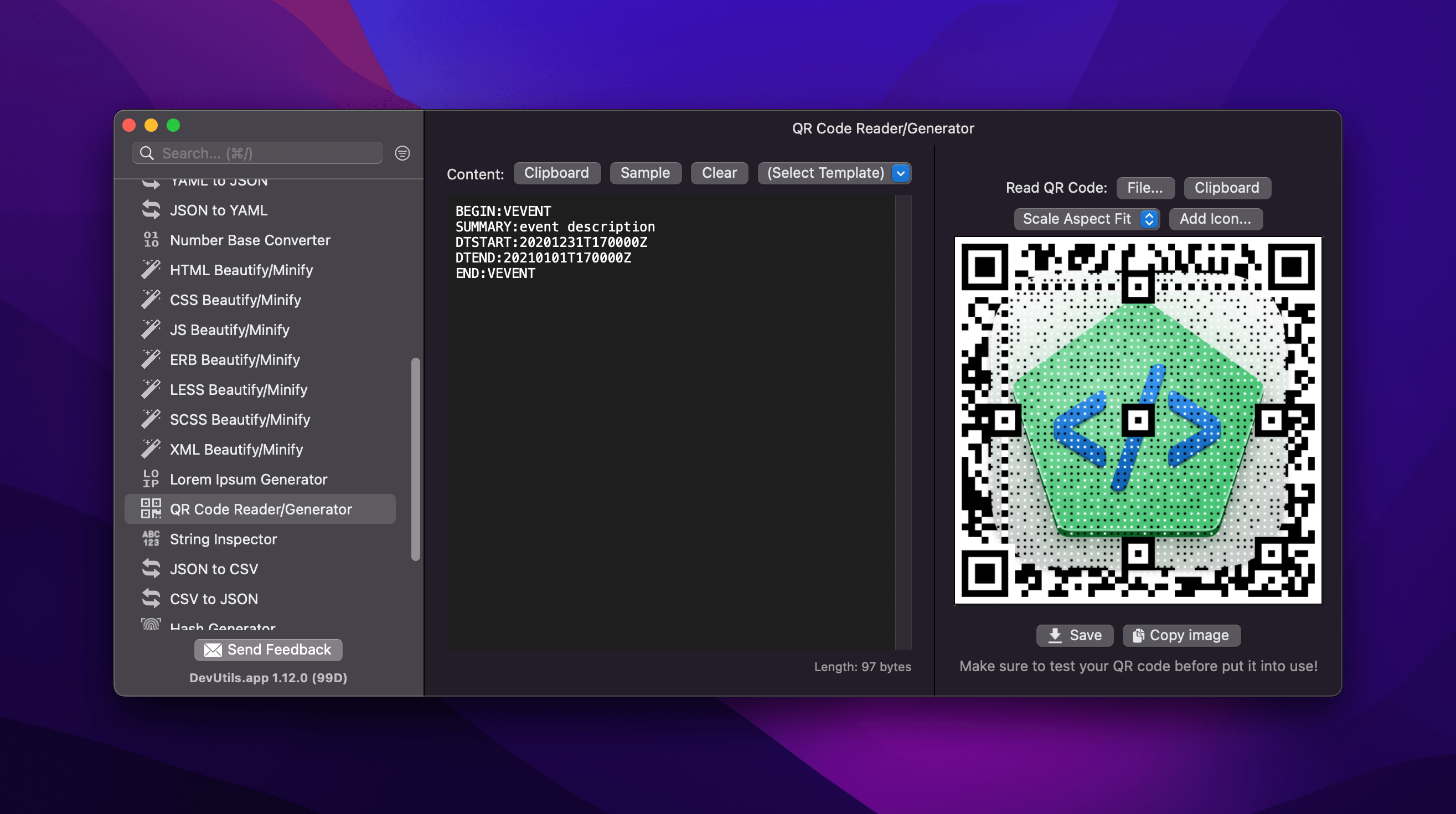The width and height of the screenshot is (1456, 814).
Task: Click the Clear content button
Action: coord(719,172)
